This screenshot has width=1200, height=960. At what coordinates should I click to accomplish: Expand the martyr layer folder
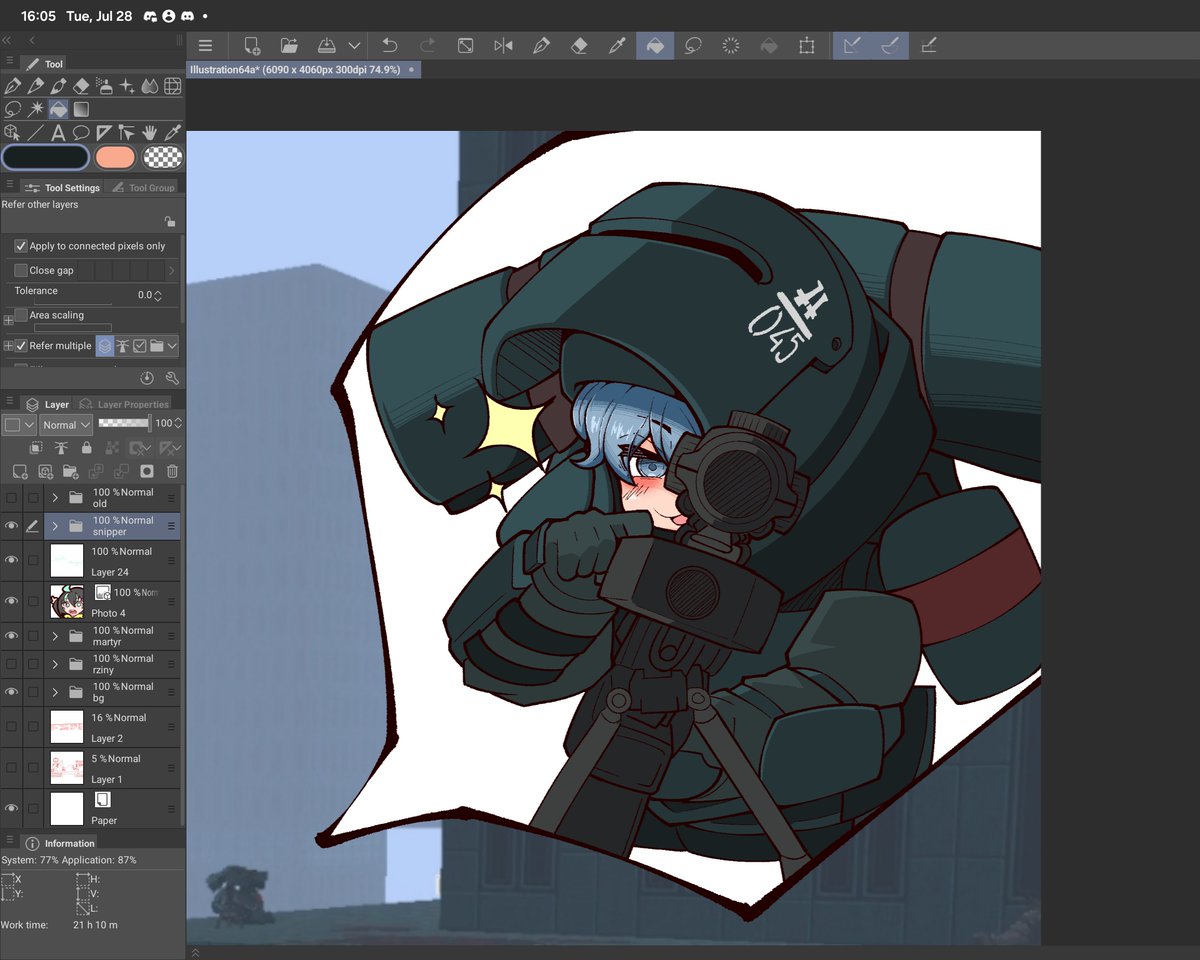coord(55,636)
